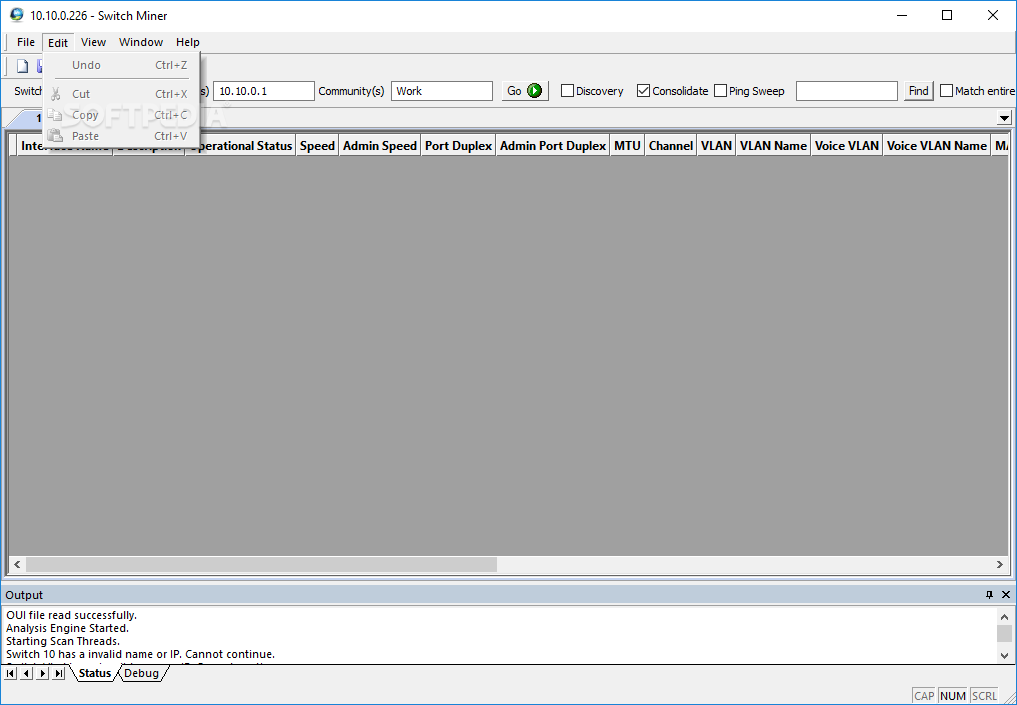
Task: Choose Paste in the Edit menu
Action: tap(121, 136)
